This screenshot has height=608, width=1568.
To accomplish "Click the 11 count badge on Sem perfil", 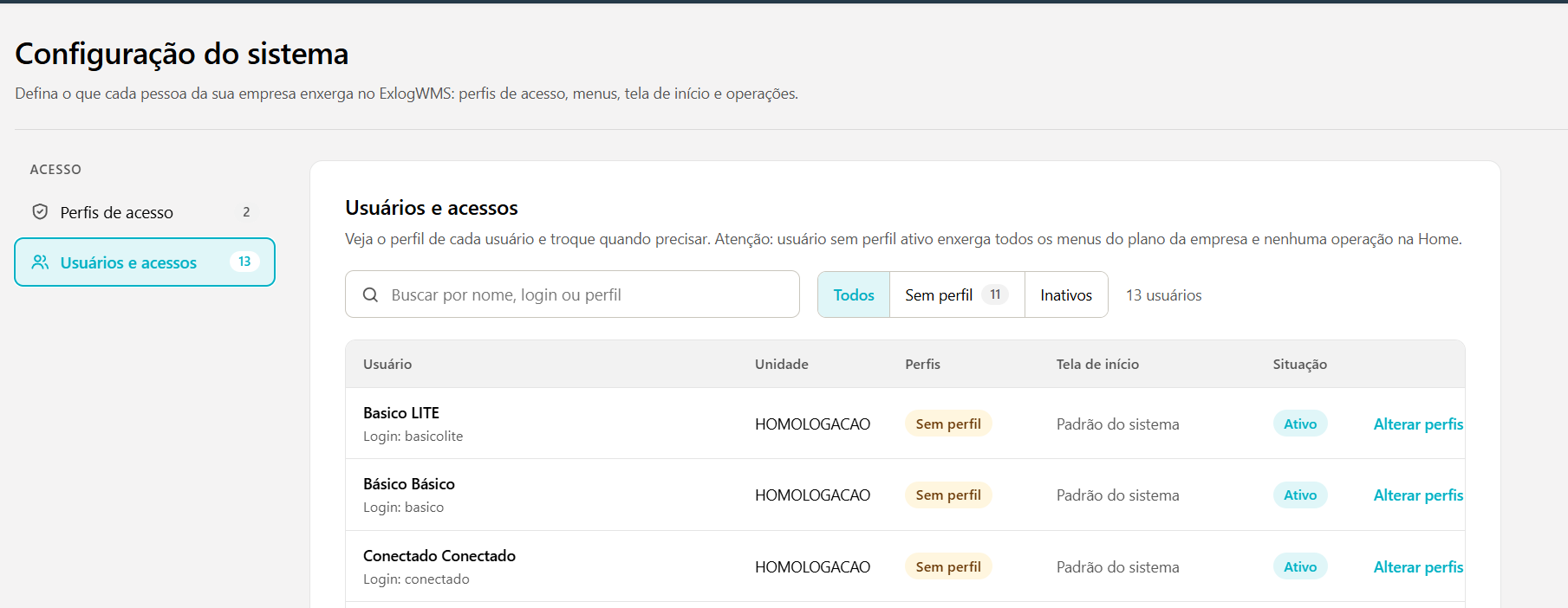I will click(x=995, y=294).
